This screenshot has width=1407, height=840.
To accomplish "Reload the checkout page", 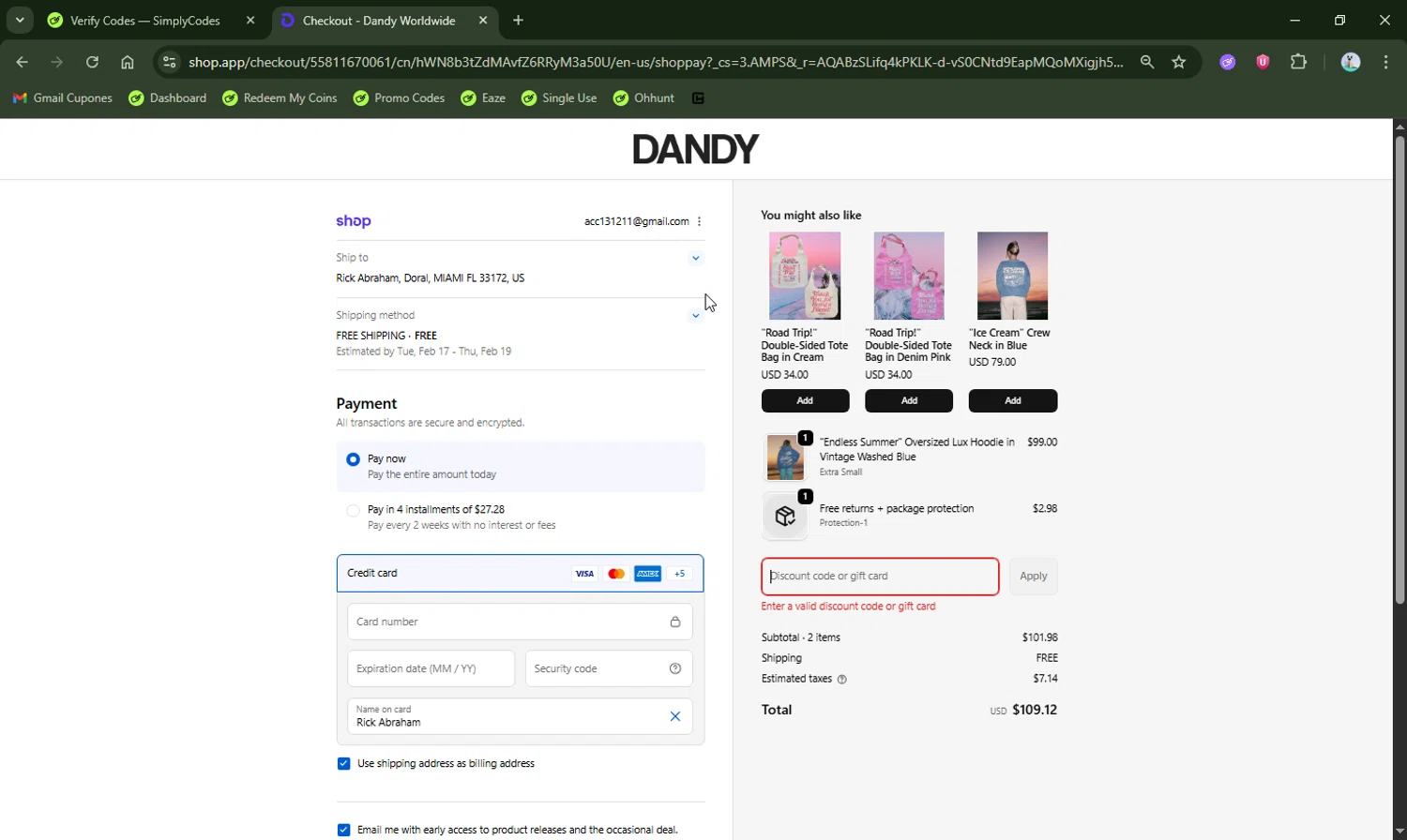I will [x=92, y=62].
